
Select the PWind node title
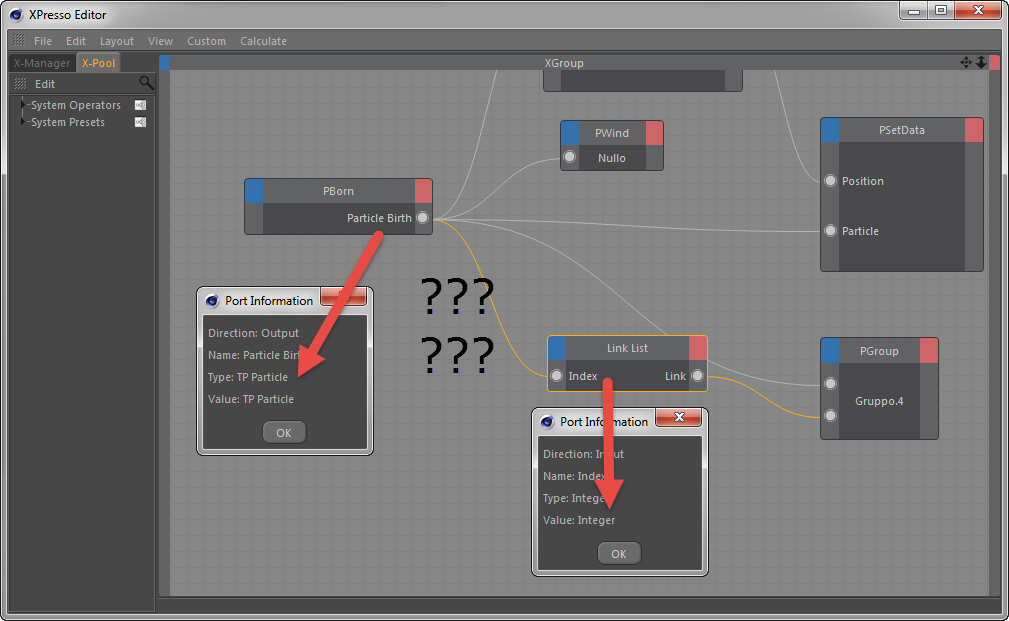(612, 133)
